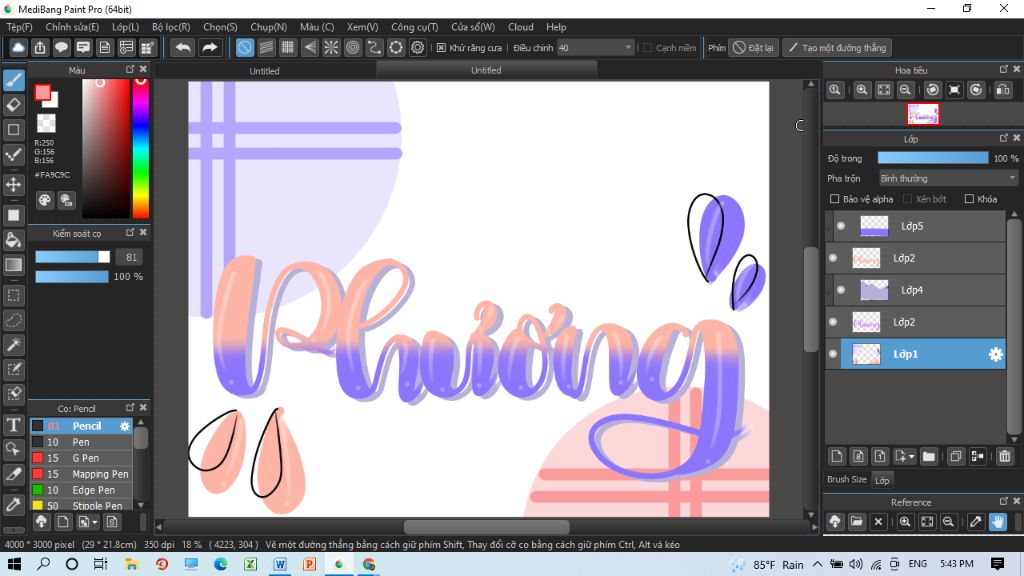This screenshot has height=576, width=1024.
Task: Select the Move tool
Action: point(14,185)
